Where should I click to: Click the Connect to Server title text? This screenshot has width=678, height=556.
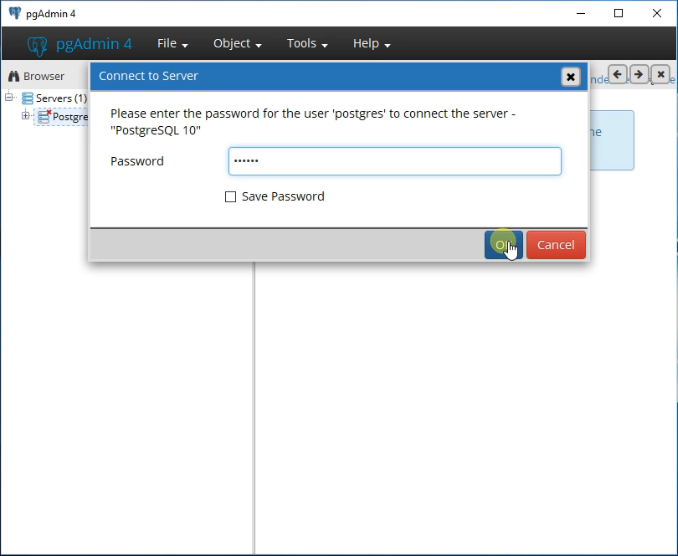point(148,76)
